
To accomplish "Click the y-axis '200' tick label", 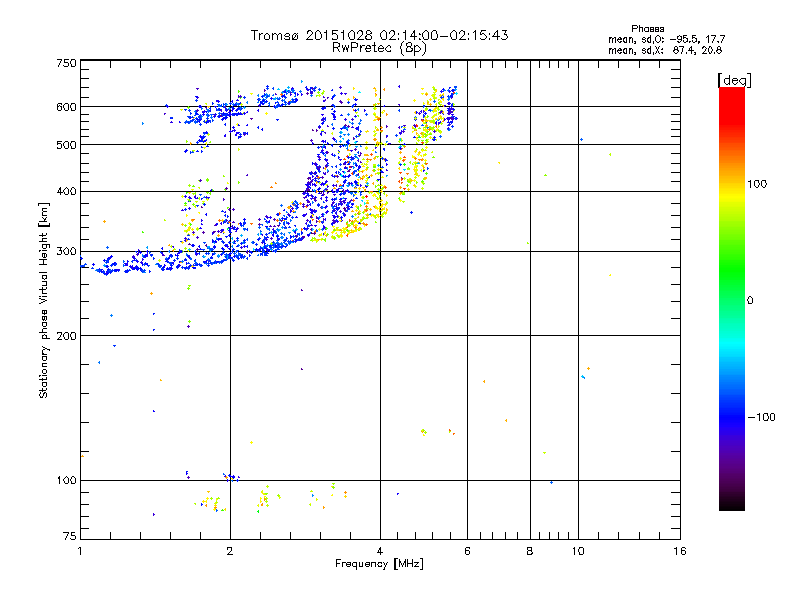I will coord(66,336).
